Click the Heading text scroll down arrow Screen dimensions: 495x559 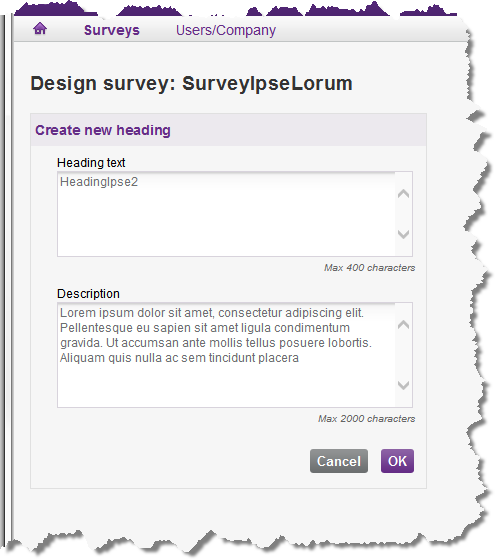coord(403,234)
